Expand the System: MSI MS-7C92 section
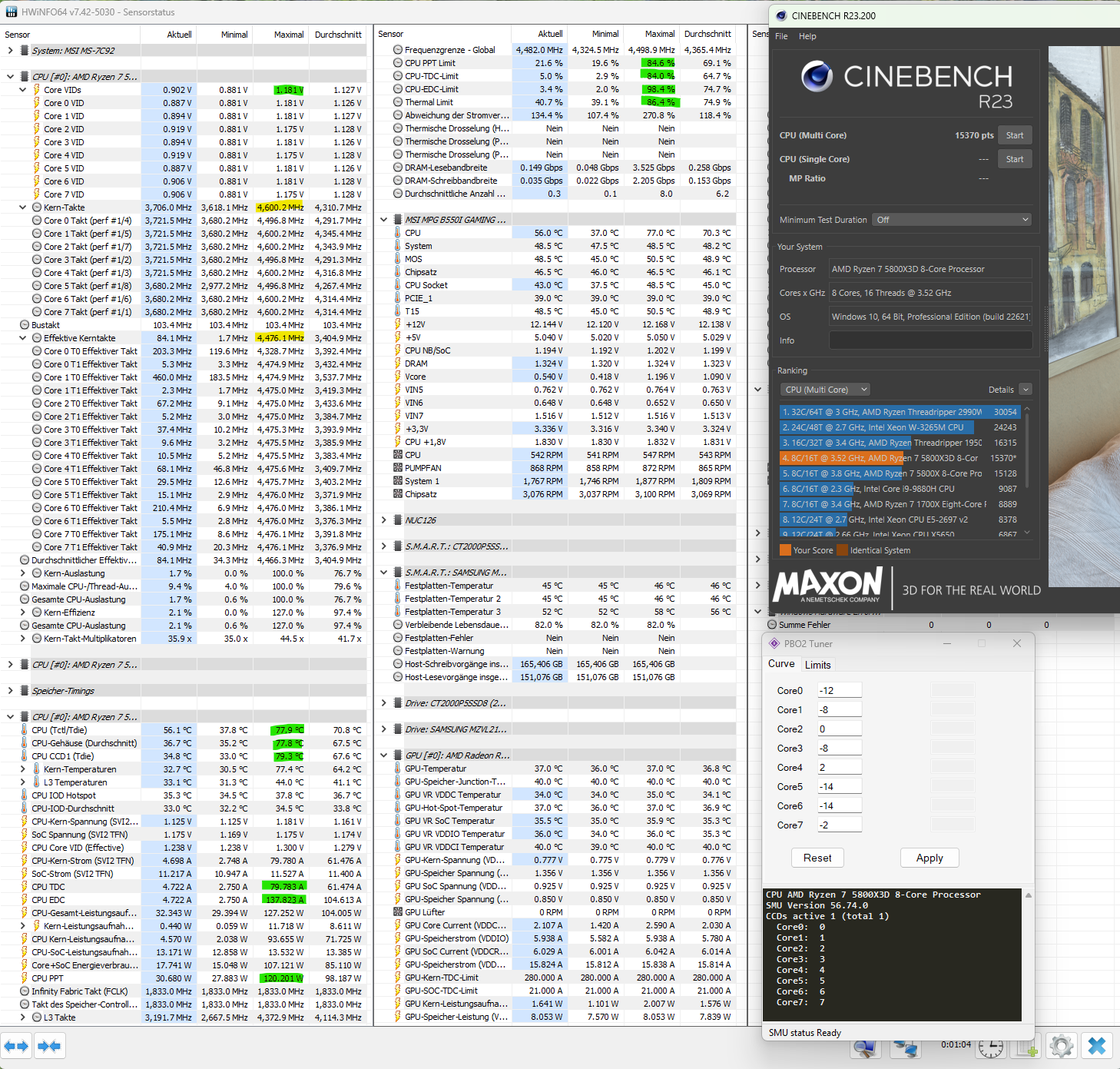Screen dimensions: 1120x1069 tap(10, 51)
